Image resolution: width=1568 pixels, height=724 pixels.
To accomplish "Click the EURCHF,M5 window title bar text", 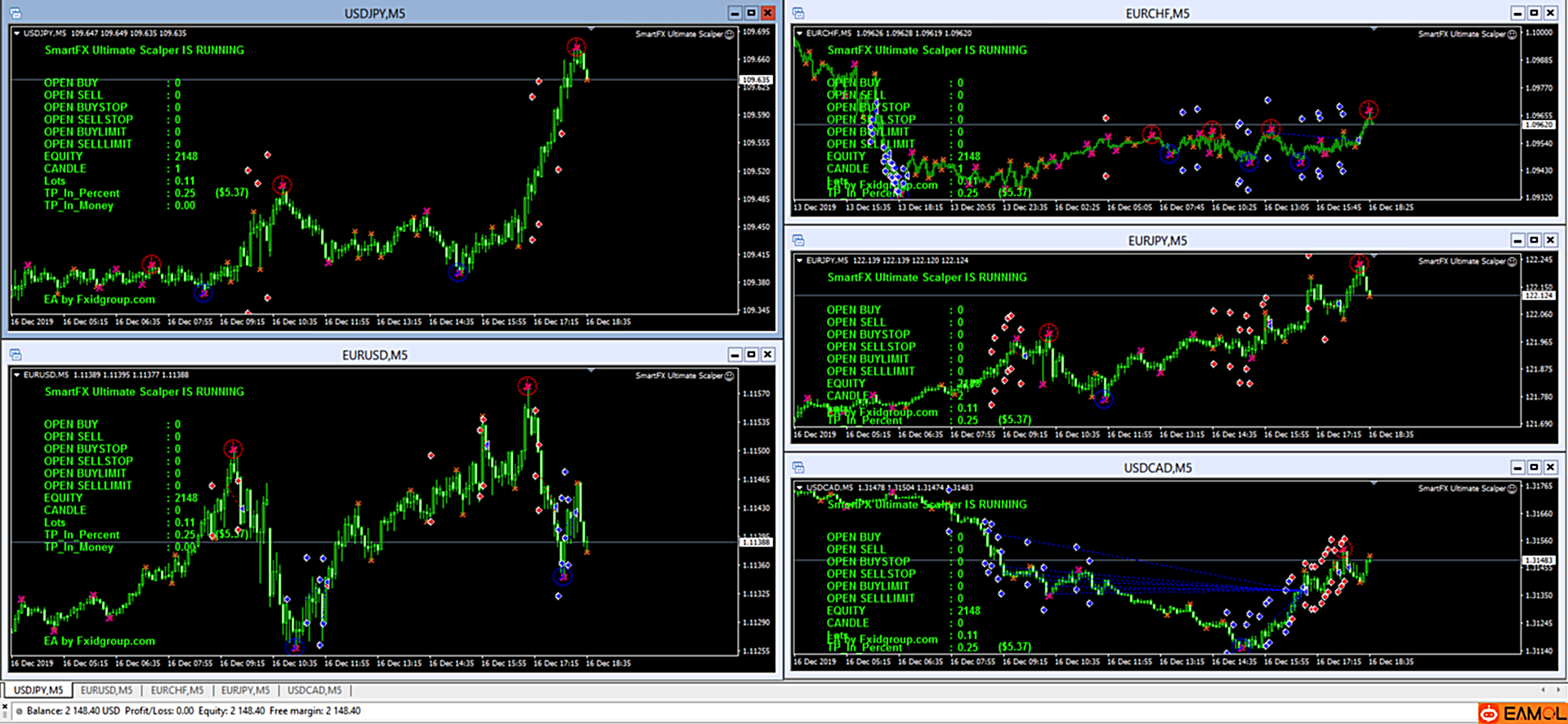I will coord(1158,13).
